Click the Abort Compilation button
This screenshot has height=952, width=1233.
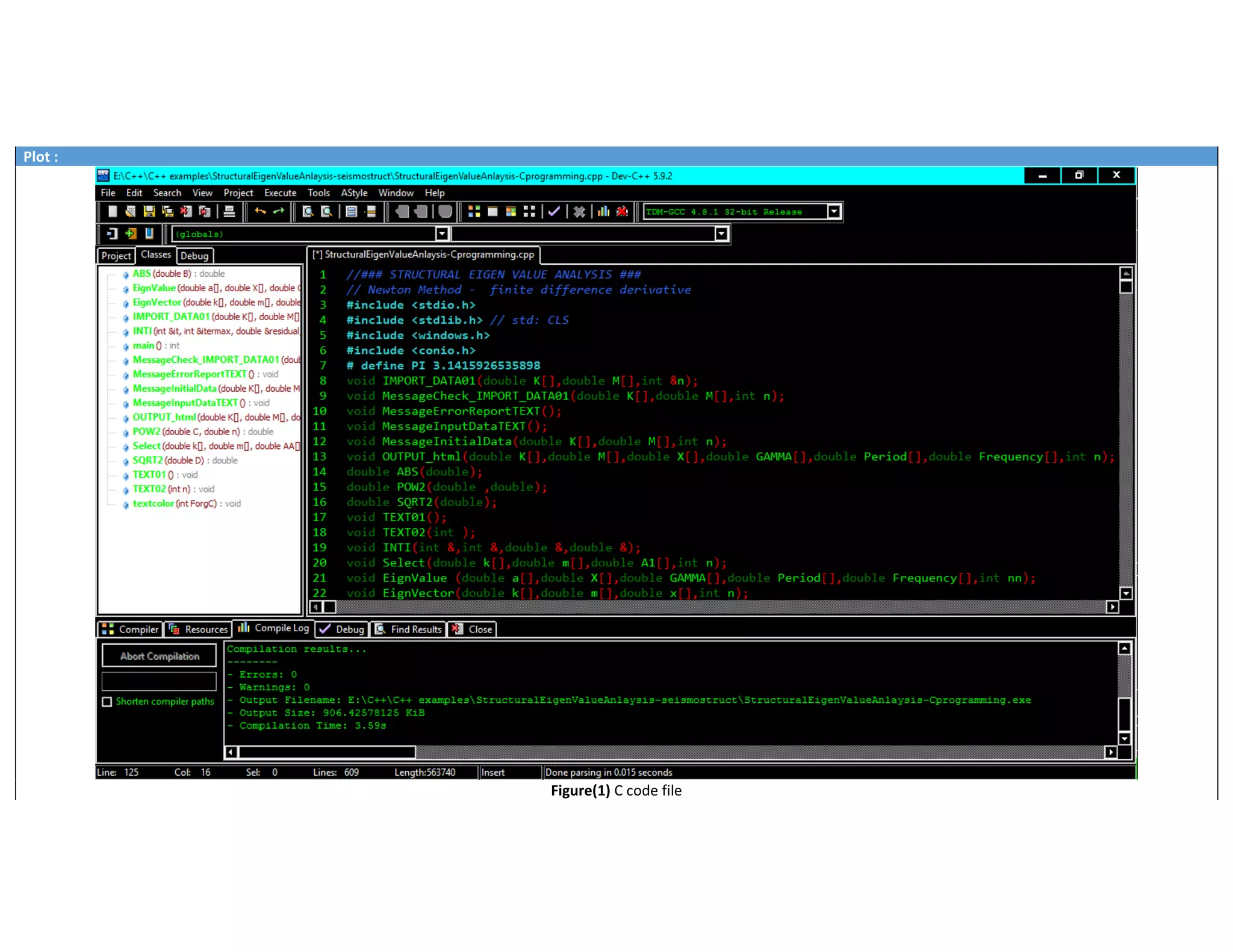[x=160, y=656]
